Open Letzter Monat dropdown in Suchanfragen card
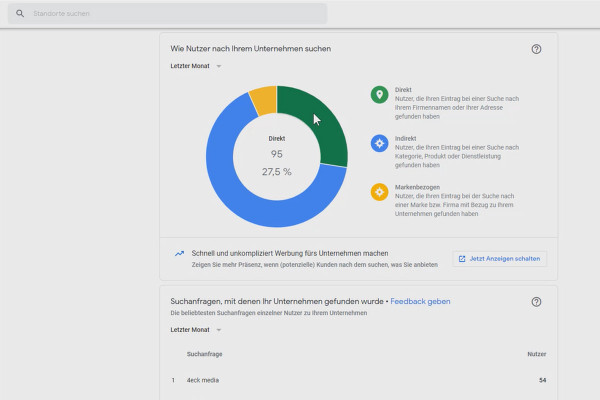 click(x=196, y=330)
